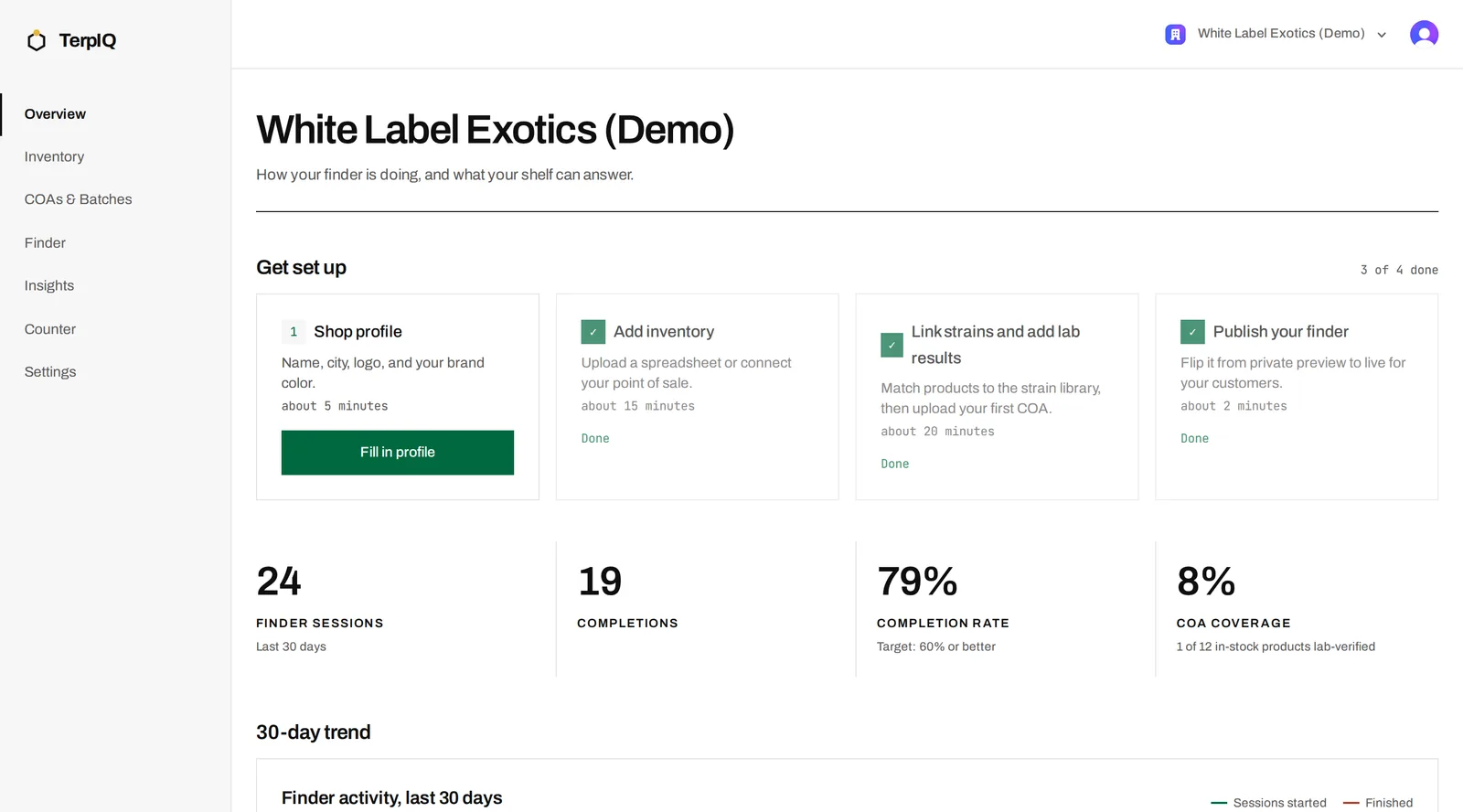The image size is (1463, 812).
Task: Click '1 of 12 in-stock products lab-verified' text
Action: point(1276,646)
